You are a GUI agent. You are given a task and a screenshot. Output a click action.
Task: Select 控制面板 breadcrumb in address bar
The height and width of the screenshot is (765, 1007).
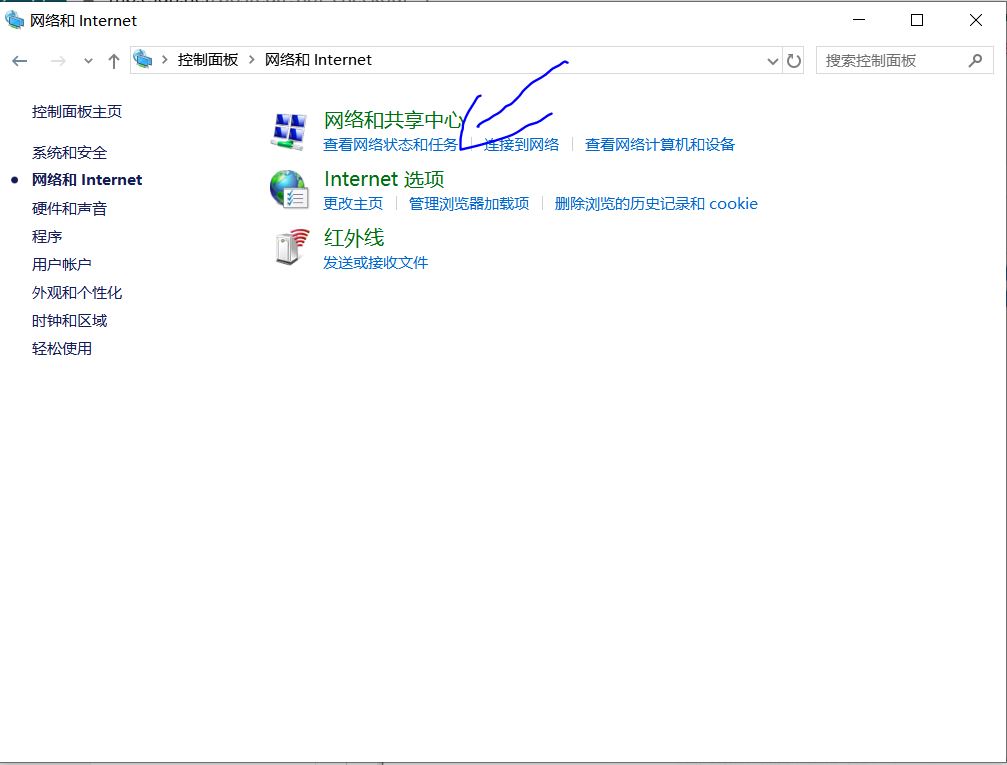pos(208,60)
